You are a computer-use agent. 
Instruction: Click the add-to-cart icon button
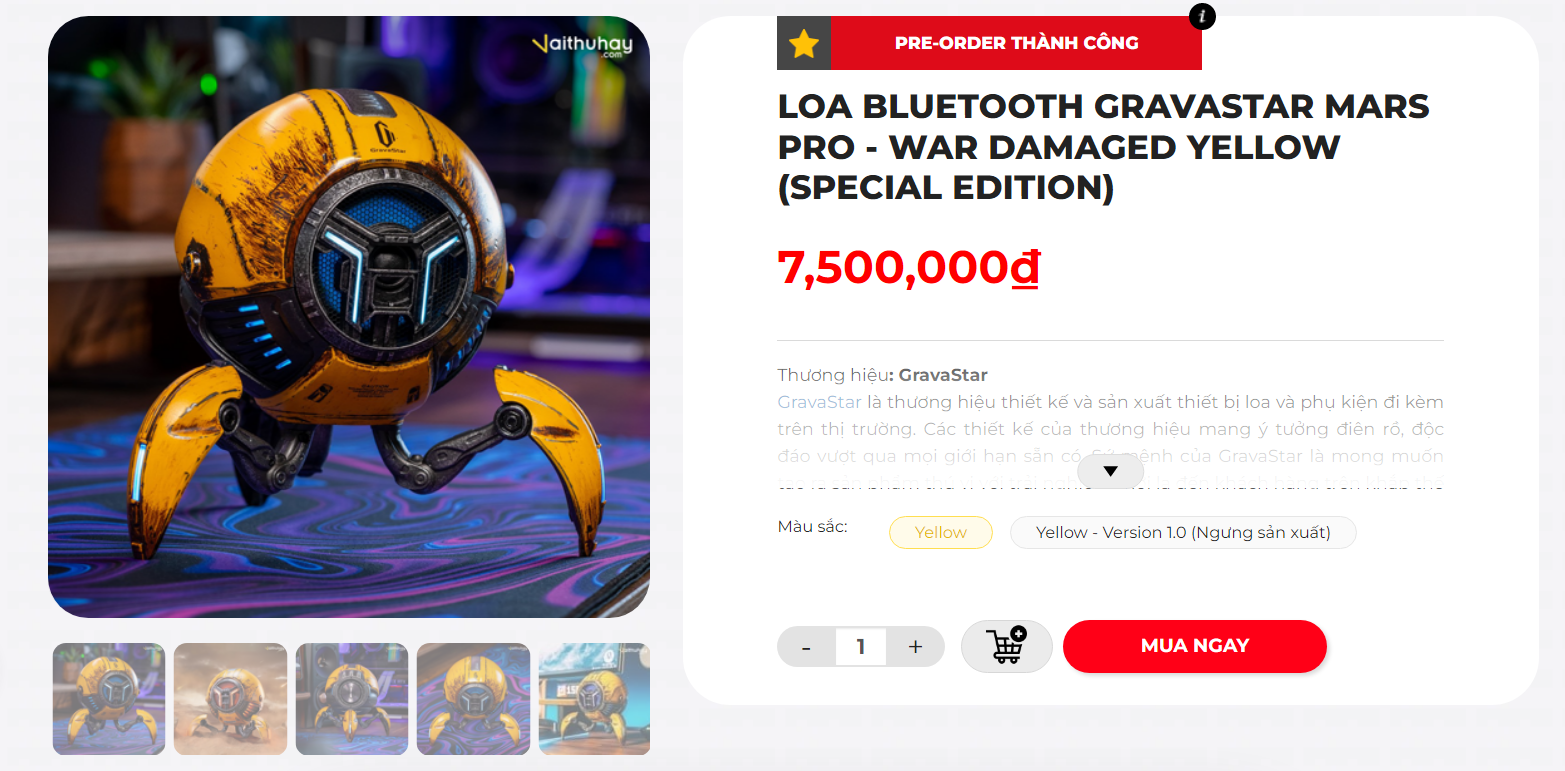[x=1006, y=646]
